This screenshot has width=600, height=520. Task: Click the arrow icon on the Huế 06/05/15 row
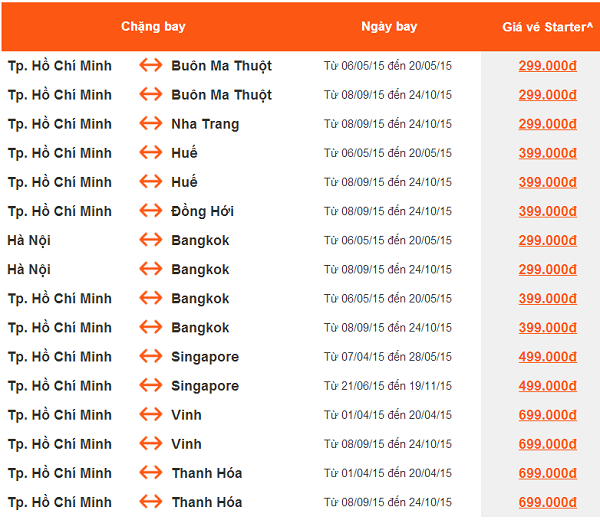pyautogui.click(x=151, y=152)
